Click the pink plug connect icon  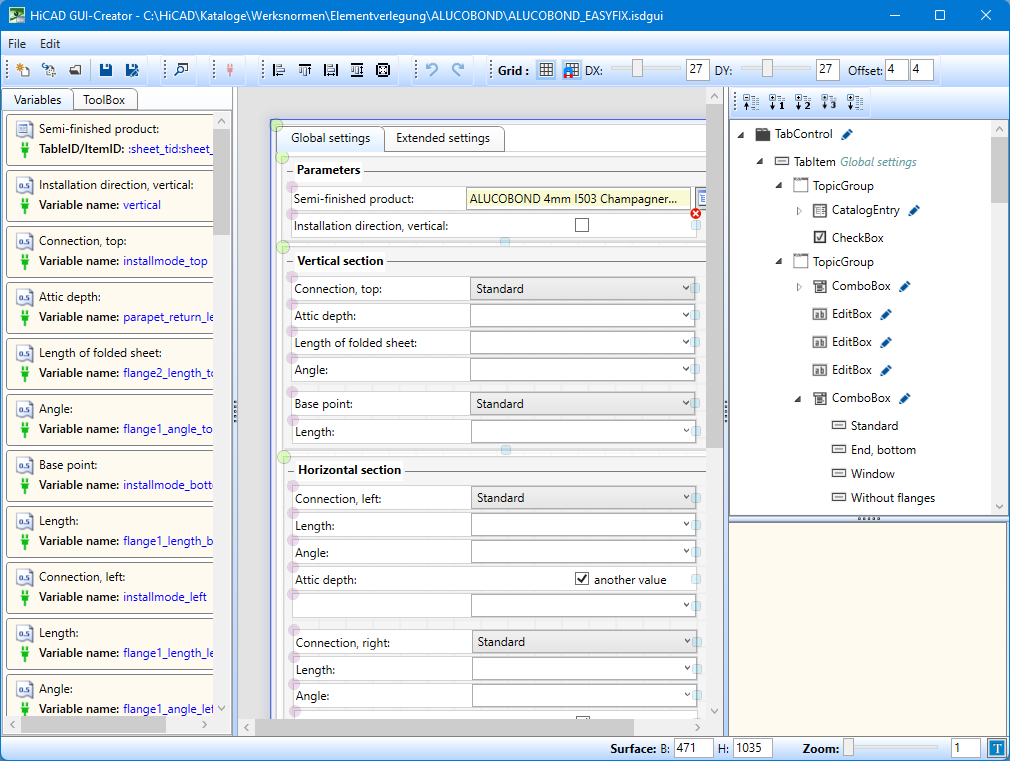pos(230,70)
